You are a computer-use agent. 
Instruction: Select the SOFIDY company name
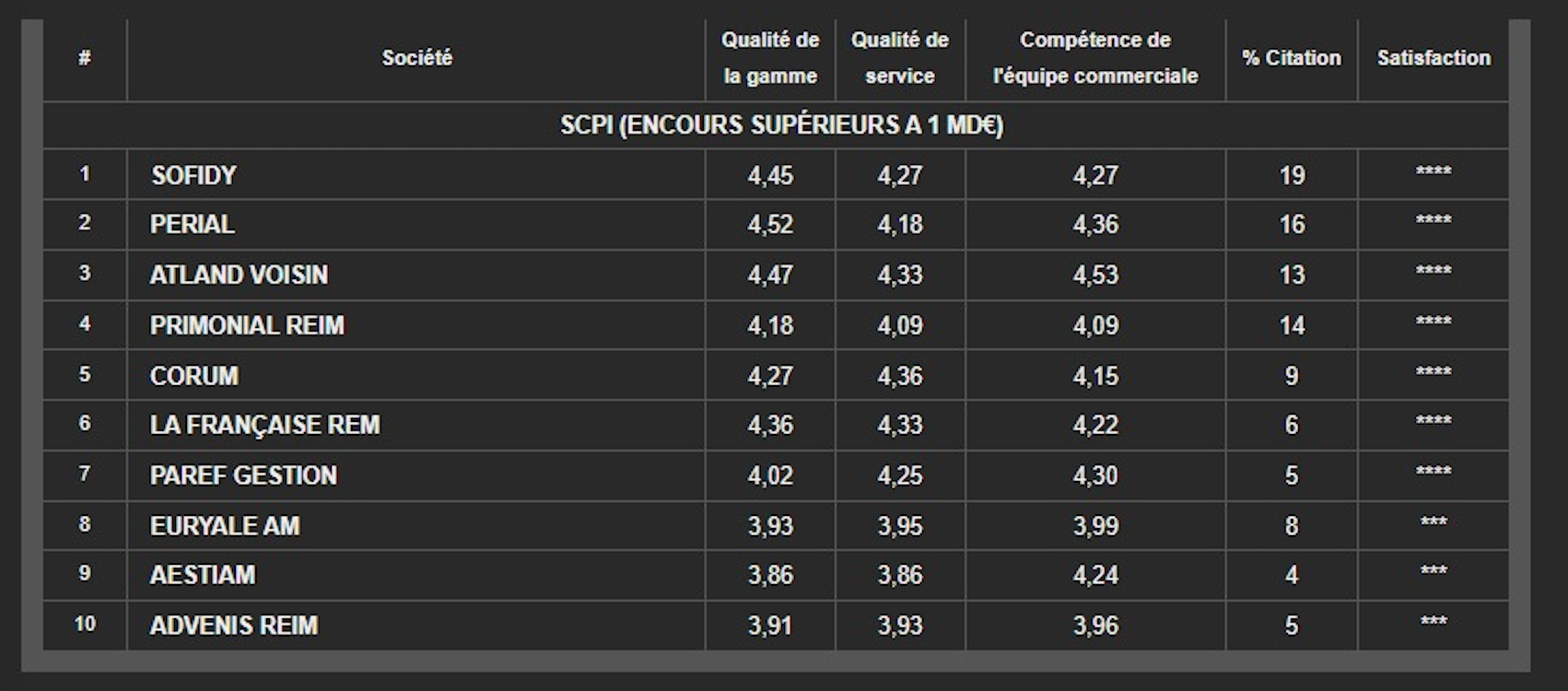193,175
